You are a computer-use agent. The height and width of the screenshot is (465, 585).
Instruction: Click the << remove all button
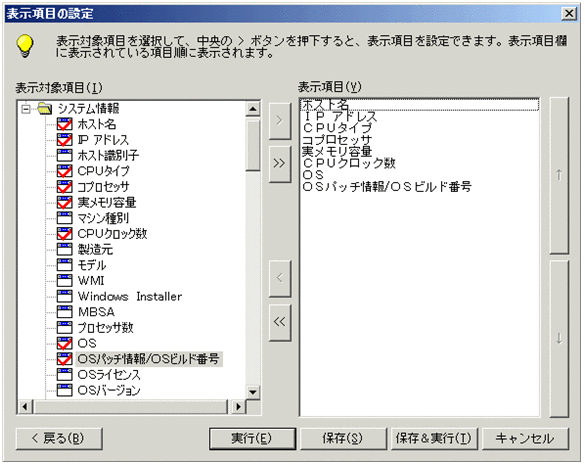click(279, 322)
